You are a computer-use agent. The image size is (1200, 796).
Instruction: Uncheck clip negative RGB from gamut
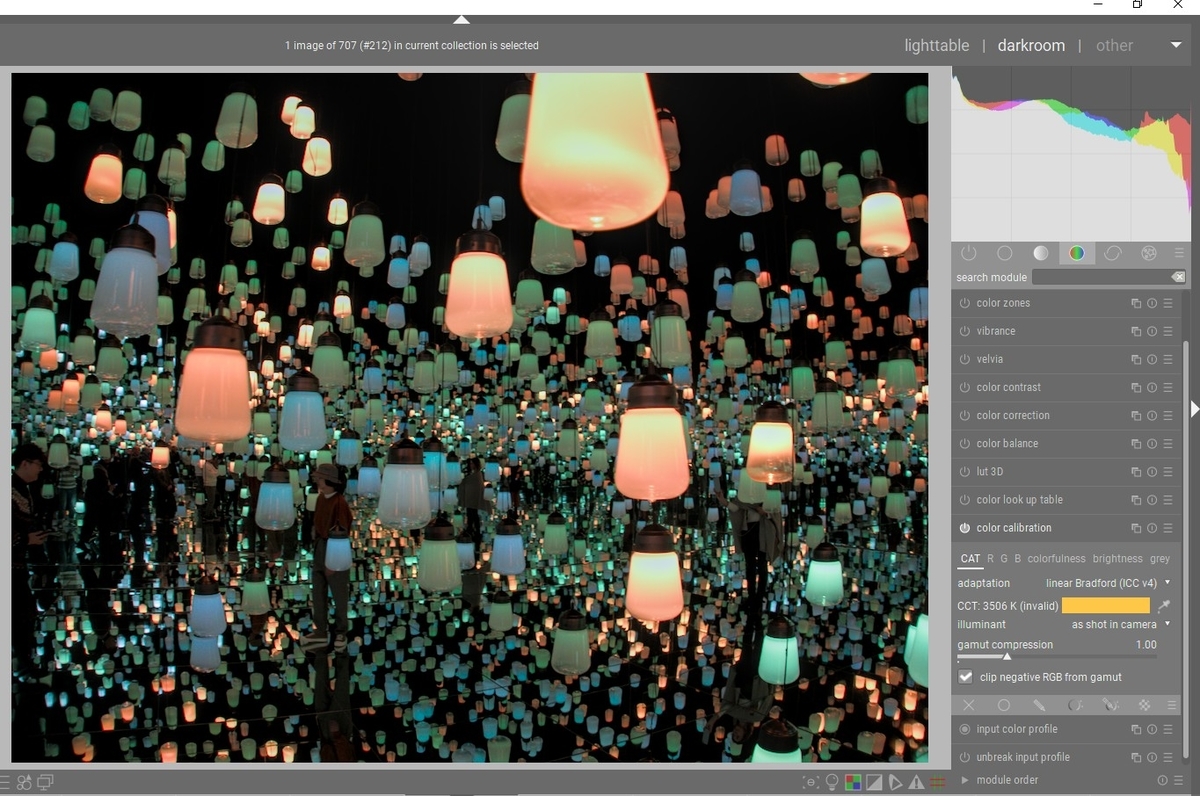tap(966, 677)
